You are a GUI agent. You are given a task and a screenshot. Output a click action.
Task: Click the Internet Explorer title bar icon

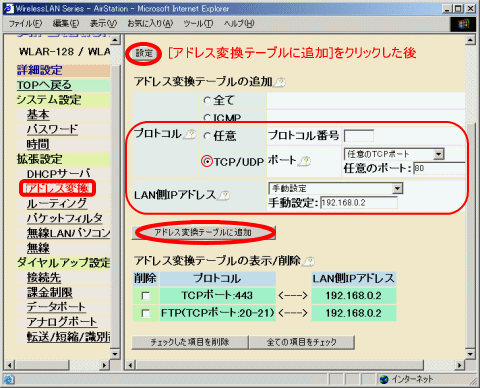[x=8, y=8]
